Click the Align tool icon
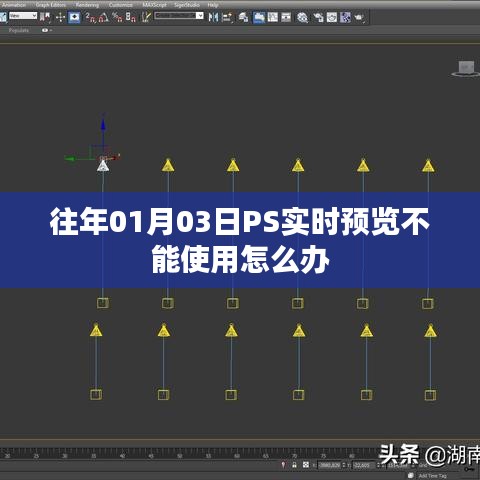The image size is (480, 480). (x=228, y=17)
